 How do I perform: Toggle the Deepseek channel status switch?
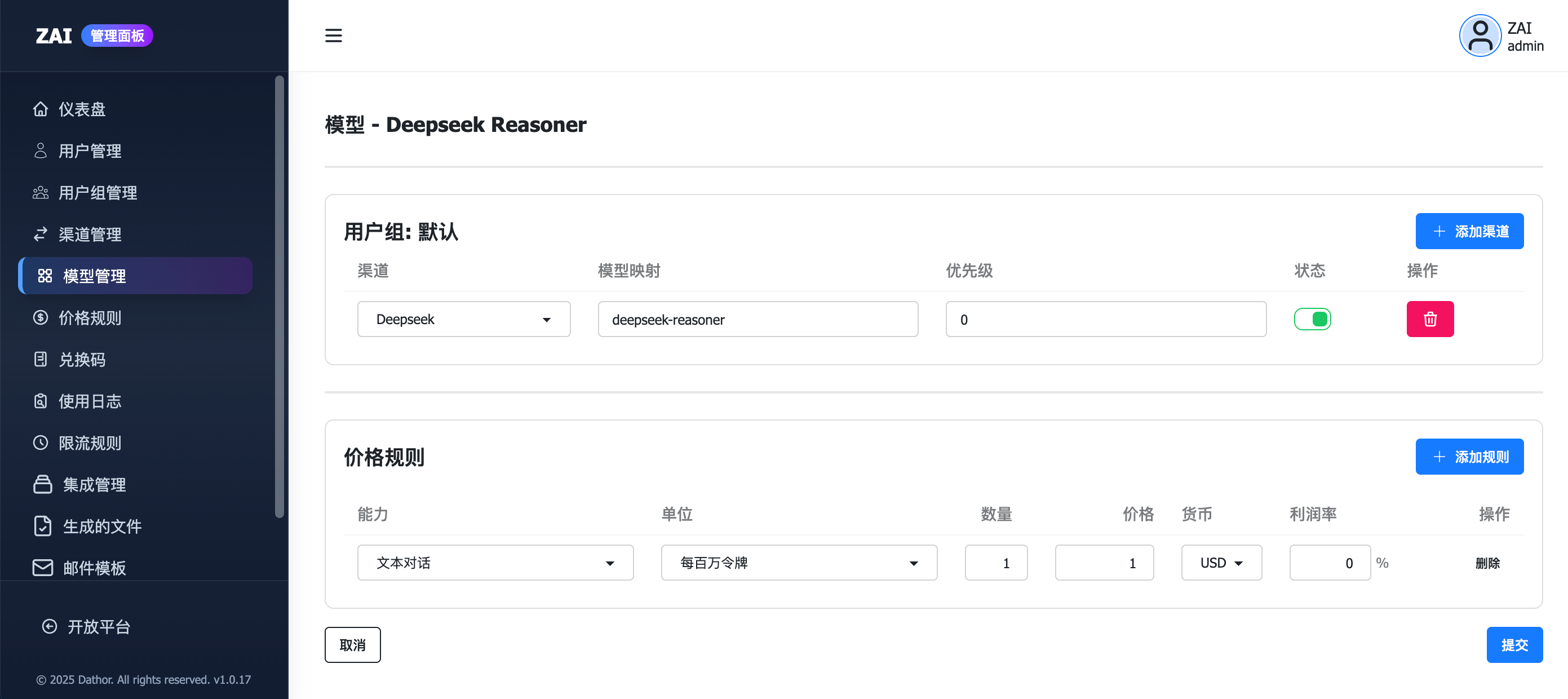tap(1312, 319)
